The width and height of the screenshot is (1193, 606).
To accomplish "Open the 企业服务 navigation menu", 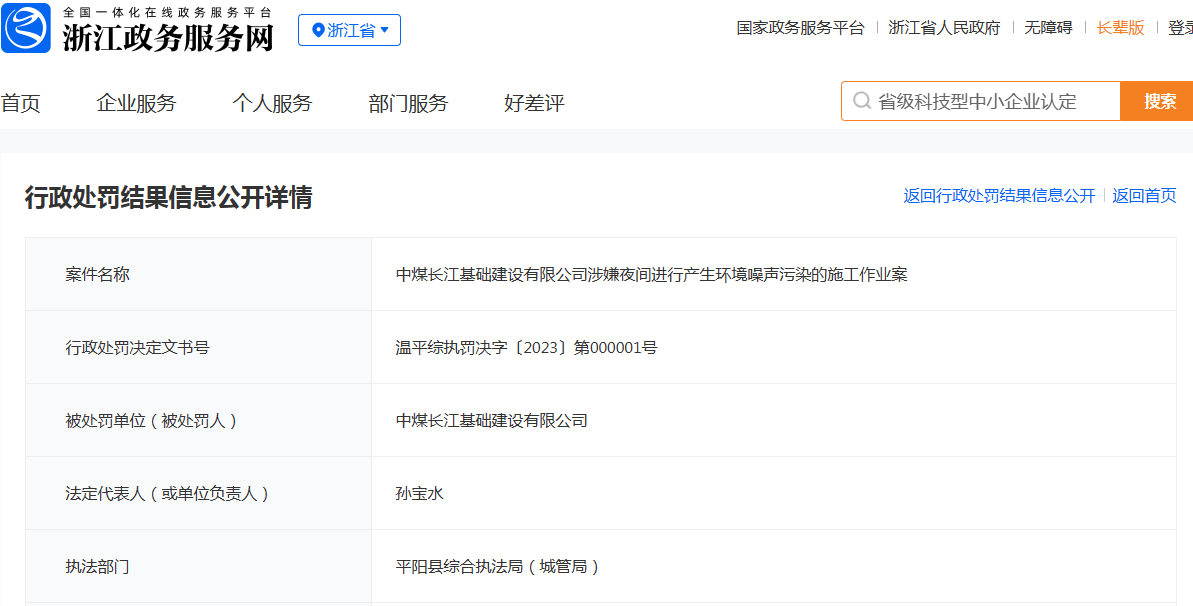I will click(136, 103).
